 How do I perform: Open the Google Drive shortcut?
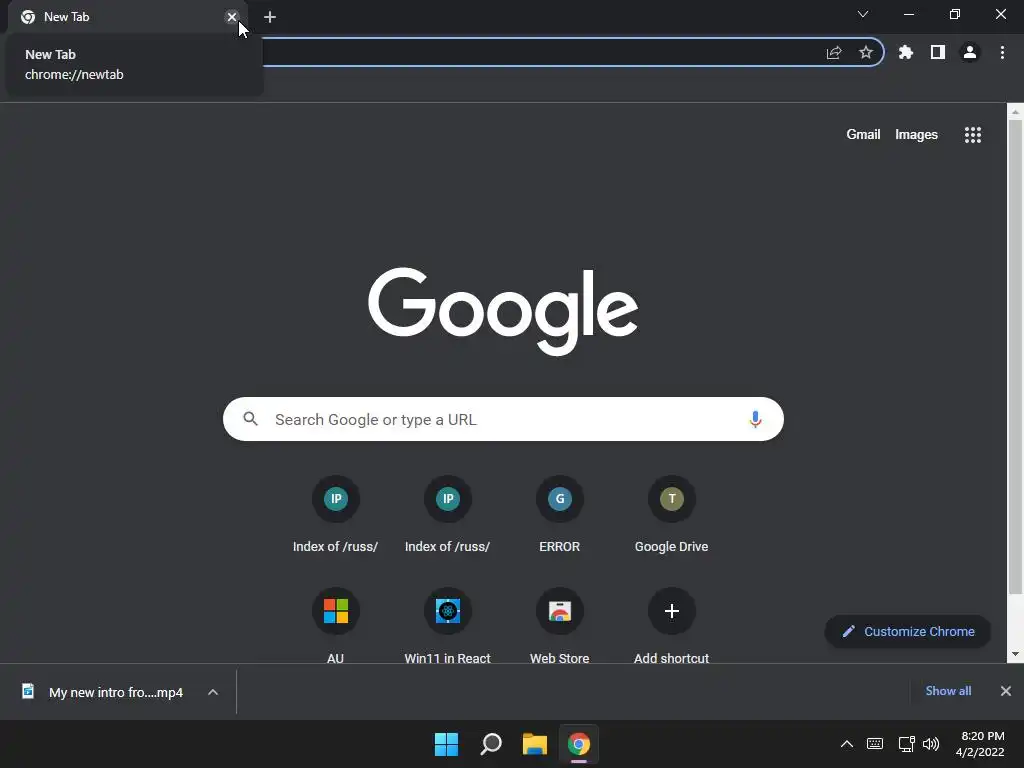[x=671, y=514]
